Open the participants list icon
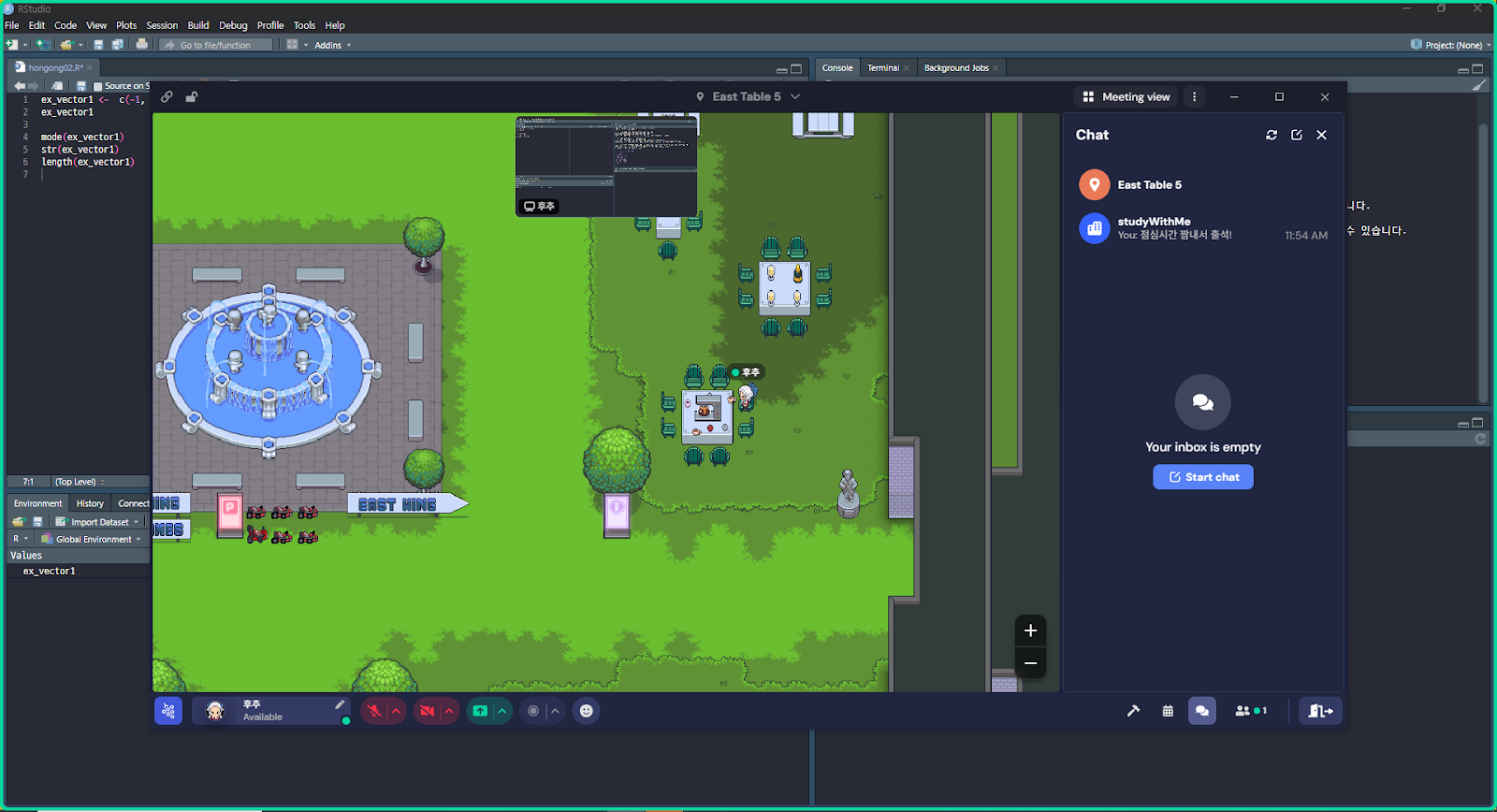 (1250, 711)
